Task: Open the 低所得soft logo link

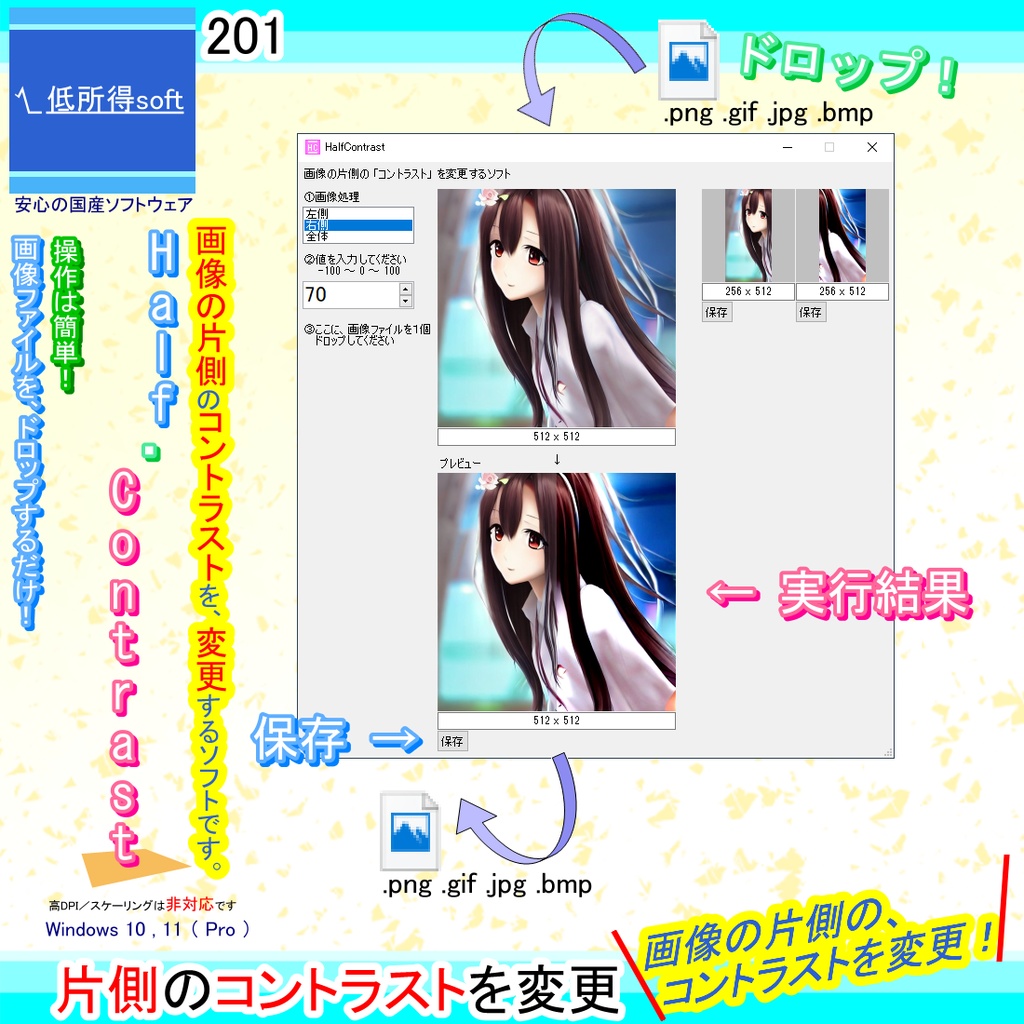Action: pyautogui.click(x=103, y=101)
